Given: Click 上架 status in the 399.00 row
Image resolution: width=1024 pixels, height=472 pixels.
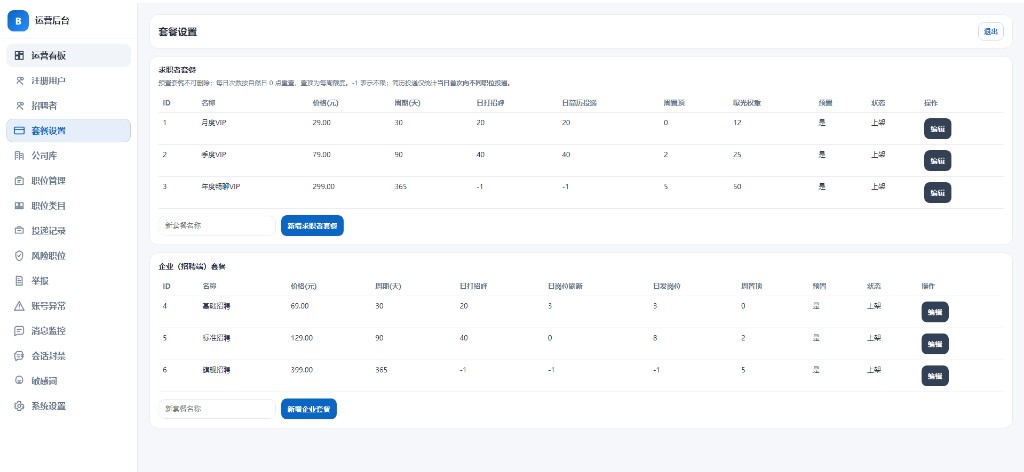Looking at the screenshot, I should 874,370.
